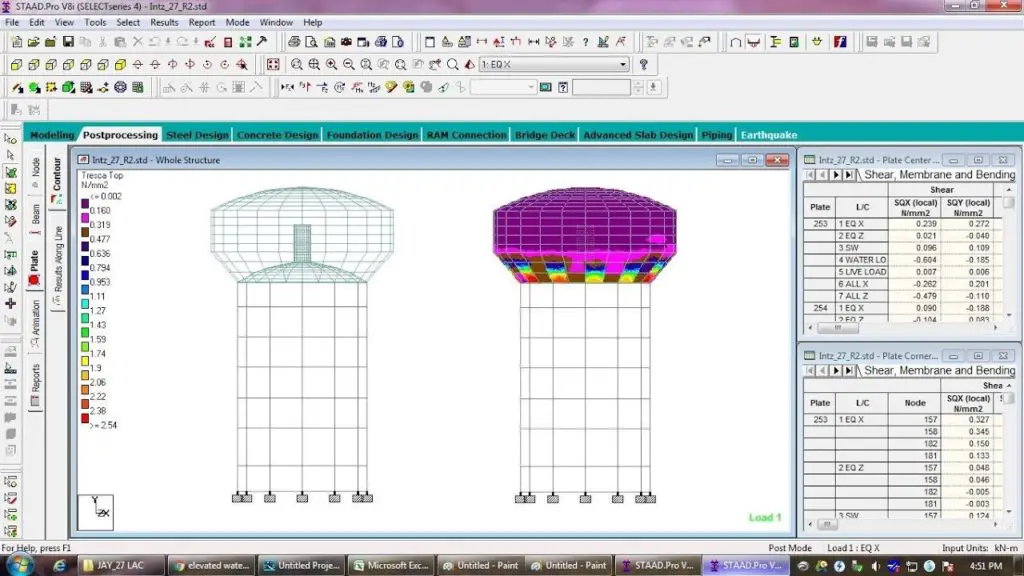
Task: Click the Fx axial force diagram icon
Action: 287,88
